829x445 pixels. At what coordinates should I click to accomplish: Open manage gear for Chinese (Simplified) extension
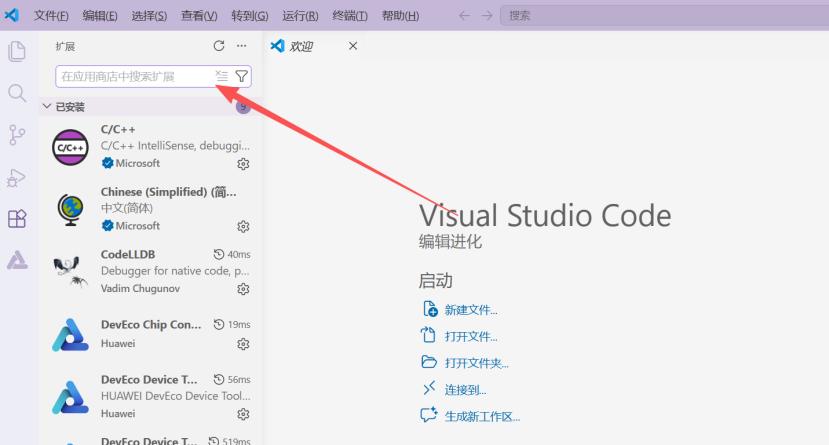pyautogui.click(x=243, y=227)
